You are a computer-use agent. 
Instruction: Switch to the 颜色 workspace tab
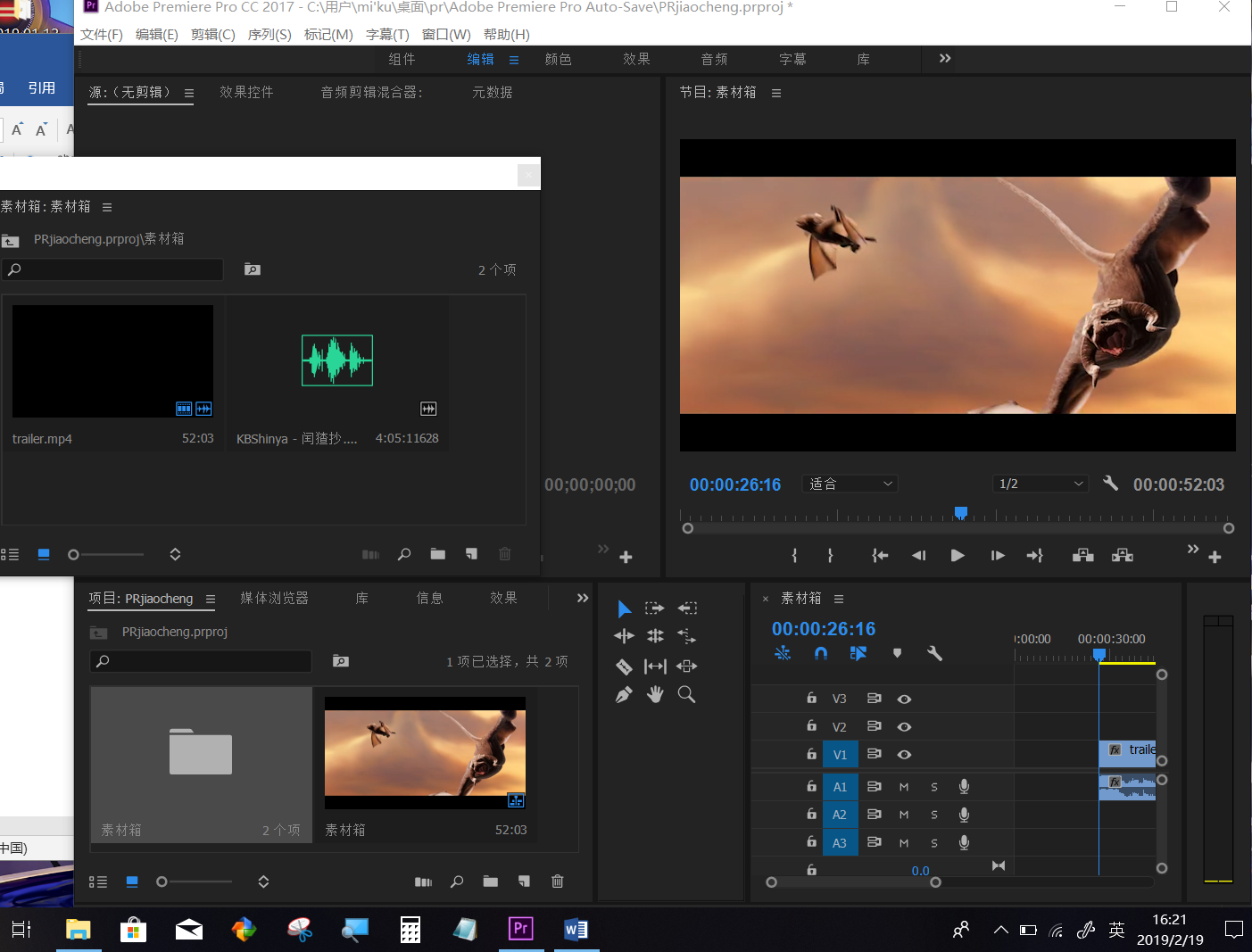[x=559, y=60]
